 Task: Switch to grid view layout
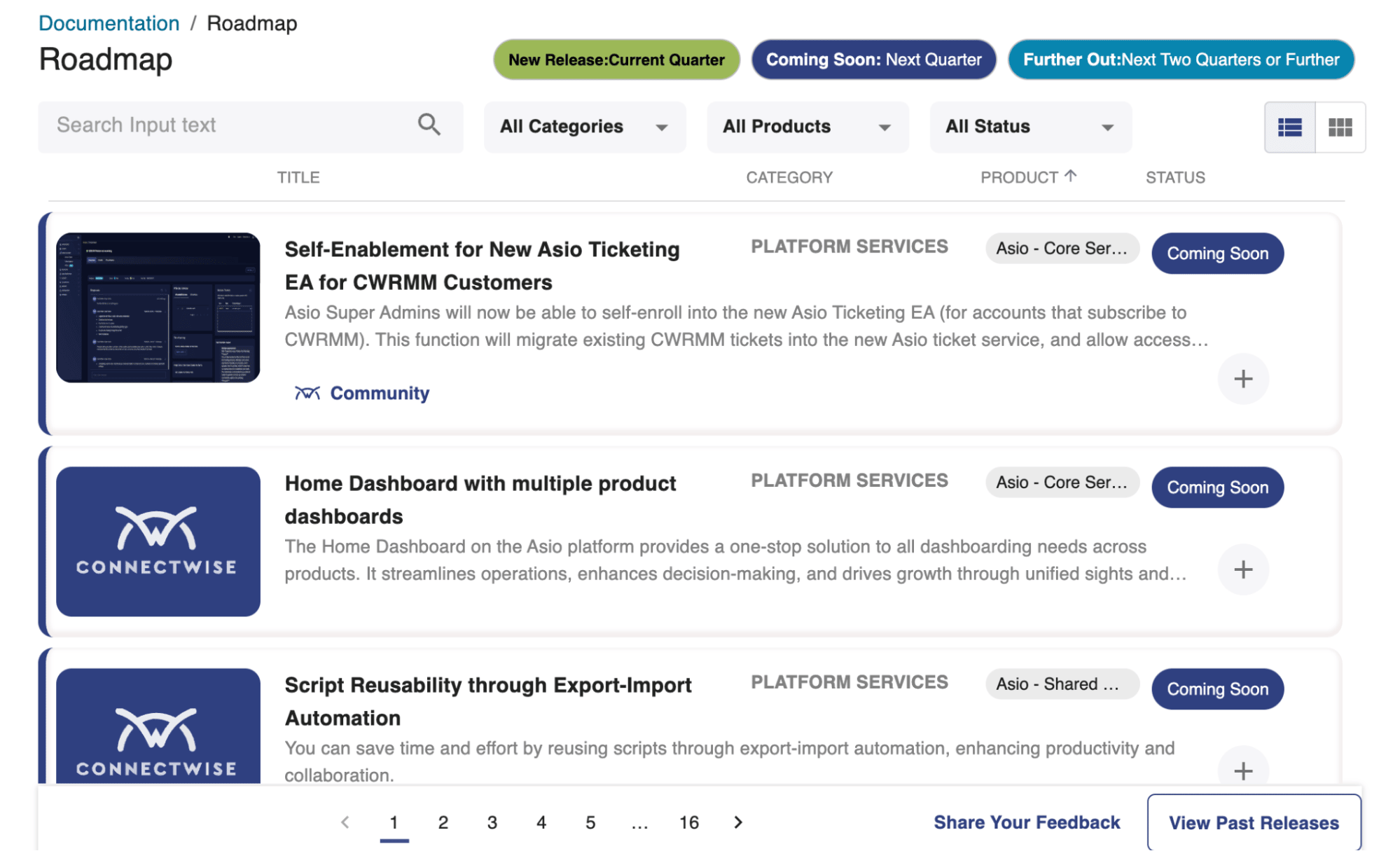click(1340, 127)
